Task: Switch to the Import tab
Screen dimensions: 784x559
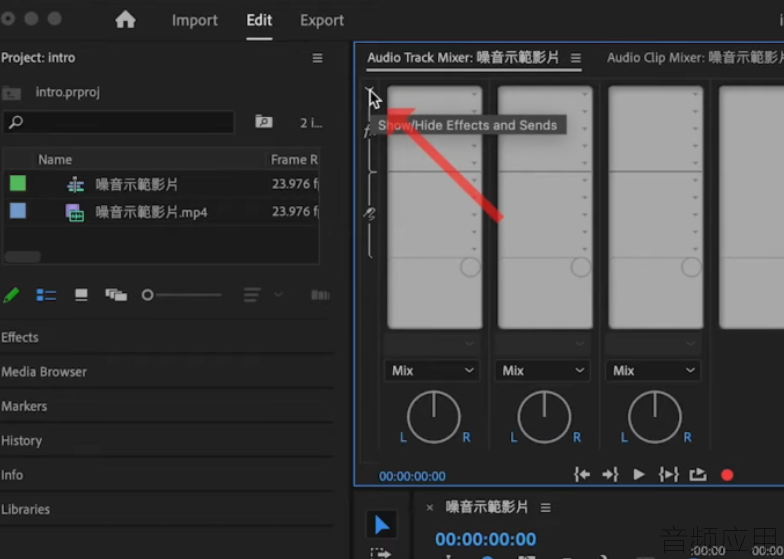Action: pos(194,20)
